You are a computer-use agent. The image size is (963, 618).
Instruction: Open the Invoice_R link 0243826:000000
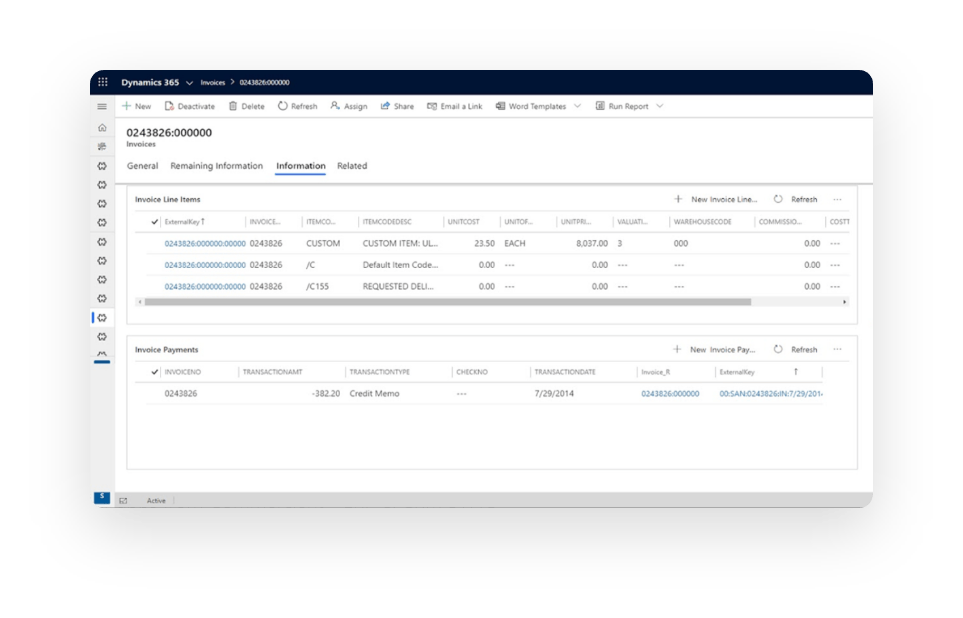point(670,394)
